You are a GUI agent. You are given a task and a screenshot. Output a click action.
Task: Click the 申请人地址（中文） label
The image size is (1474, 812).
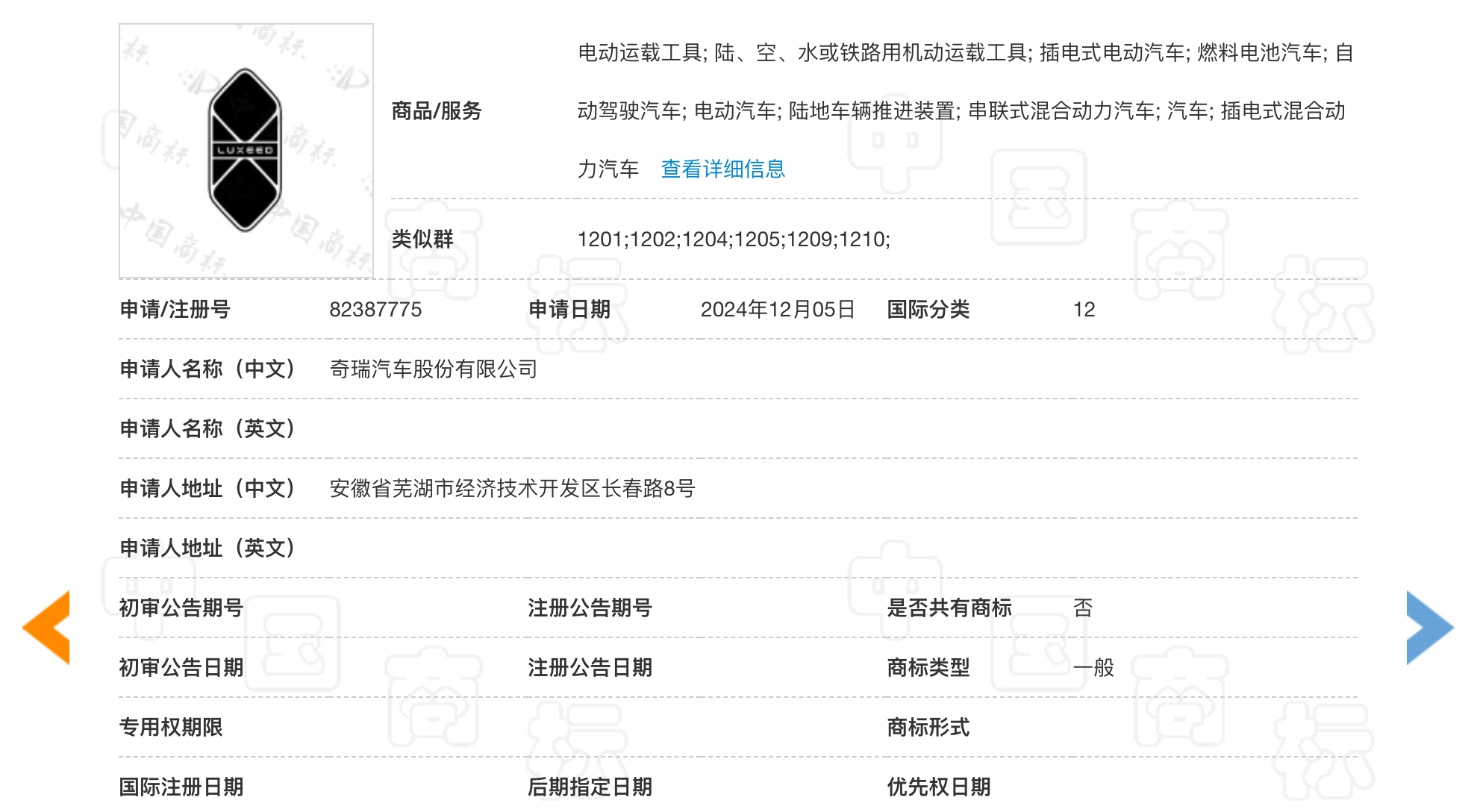click(x=208, y=489)
